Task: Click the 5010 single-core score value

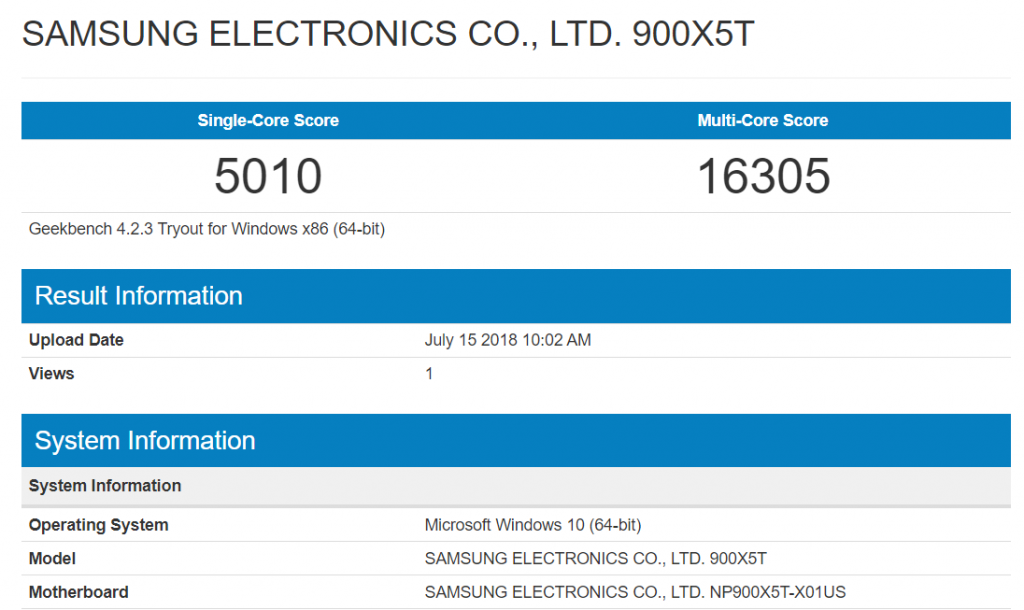Action: point(268,176)
